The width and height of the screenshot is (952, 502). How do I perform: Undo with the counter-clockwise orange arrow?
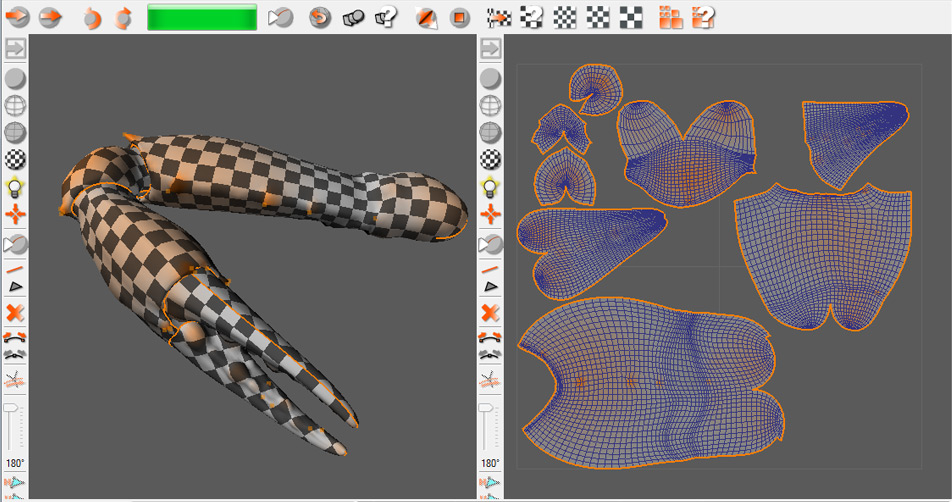click(x=91, y=18)
